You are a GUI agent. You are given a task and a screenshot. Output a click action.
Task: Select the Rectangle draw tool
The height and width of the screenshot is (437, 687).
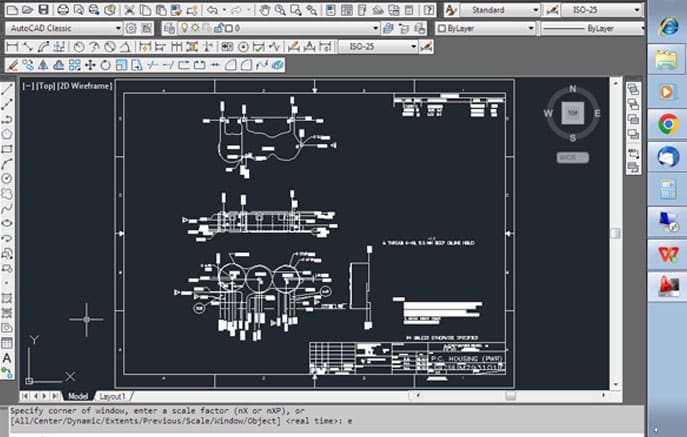pos(7,149)
